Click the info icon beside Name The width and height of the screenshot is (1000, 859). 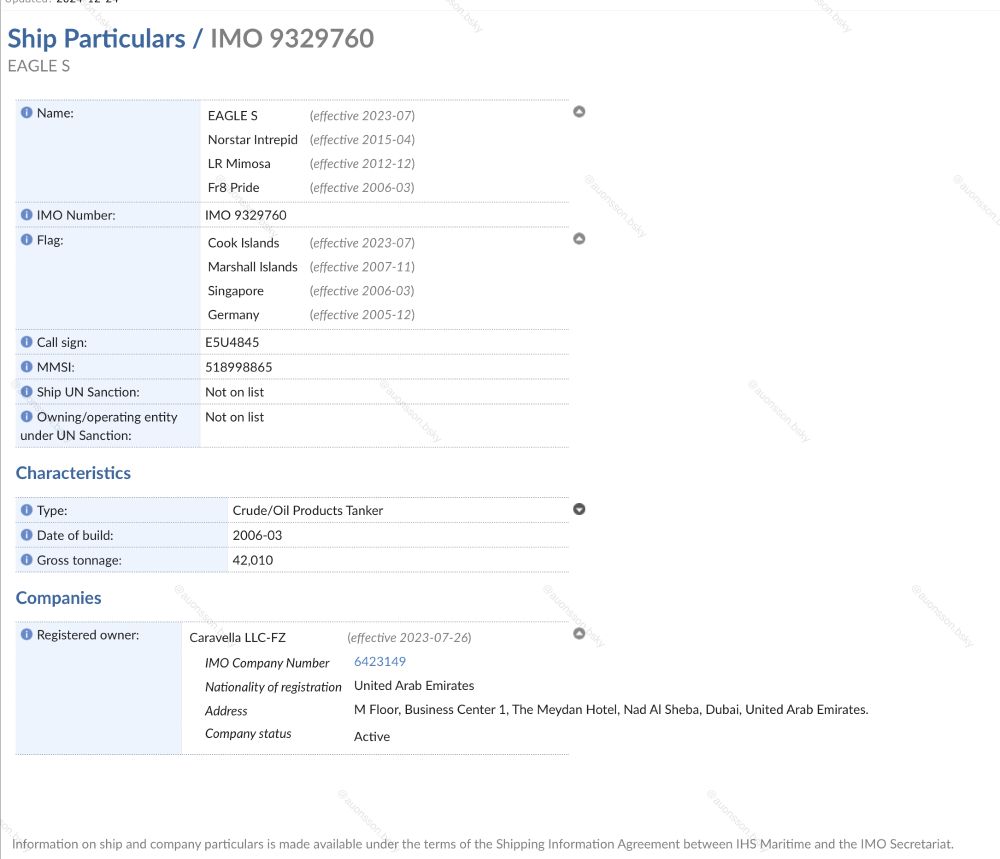pyautogui.click(x=26, y=113)
